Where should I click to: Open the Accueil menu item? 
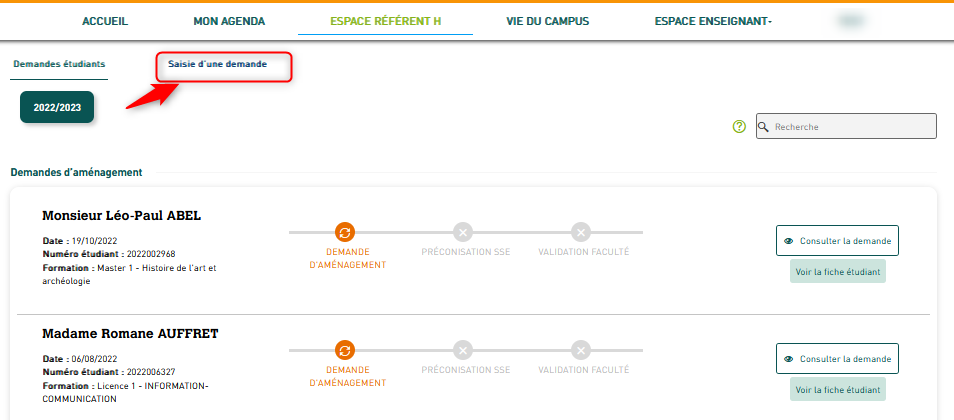click(x=106, y=20)
